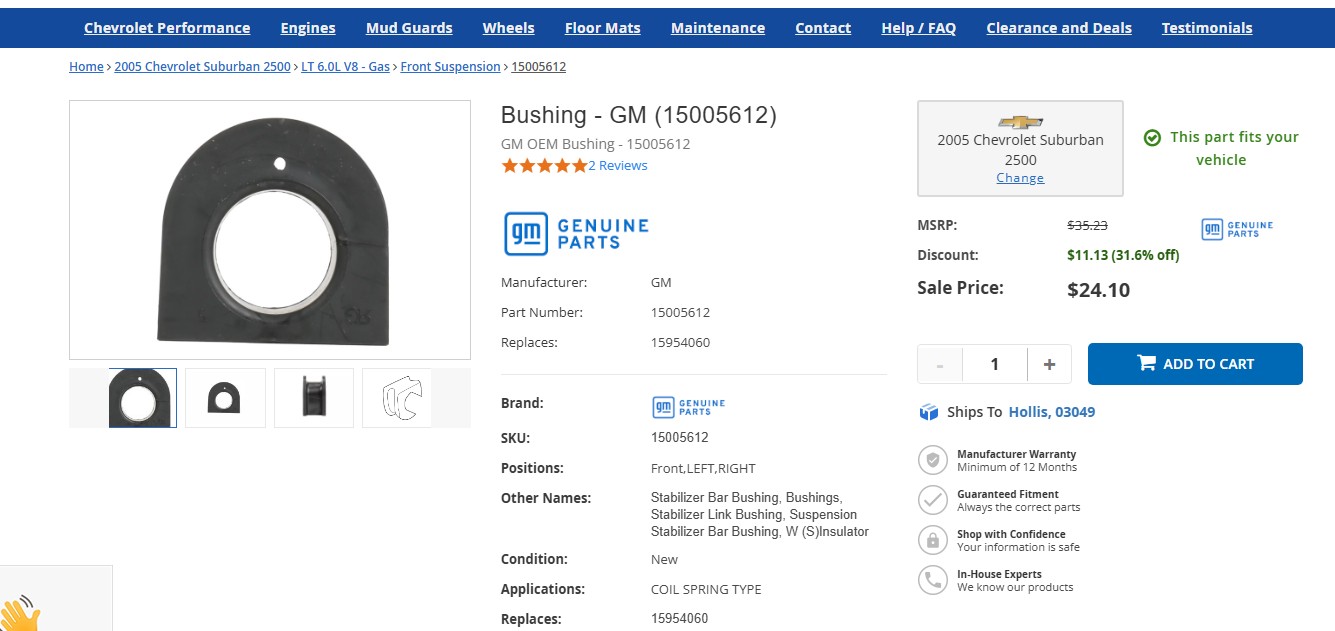
Task: Click the green fitment checkmark icon
Action: tap(1152, 138)
